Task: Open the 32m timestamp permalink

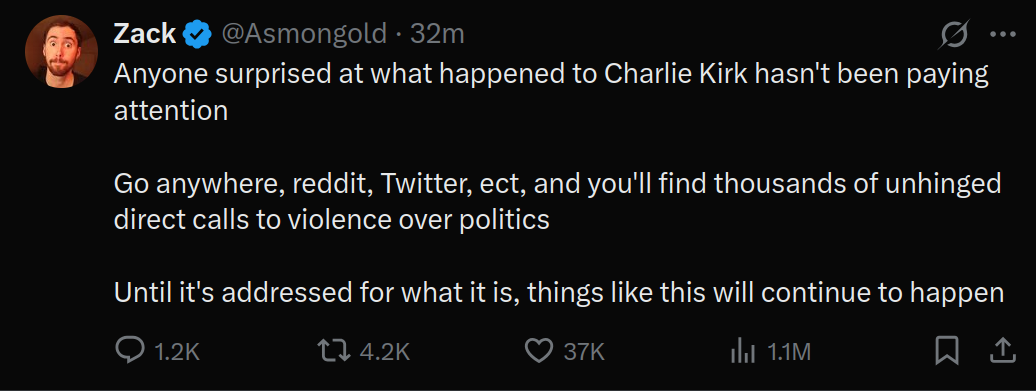Action: tap(437, 34)
